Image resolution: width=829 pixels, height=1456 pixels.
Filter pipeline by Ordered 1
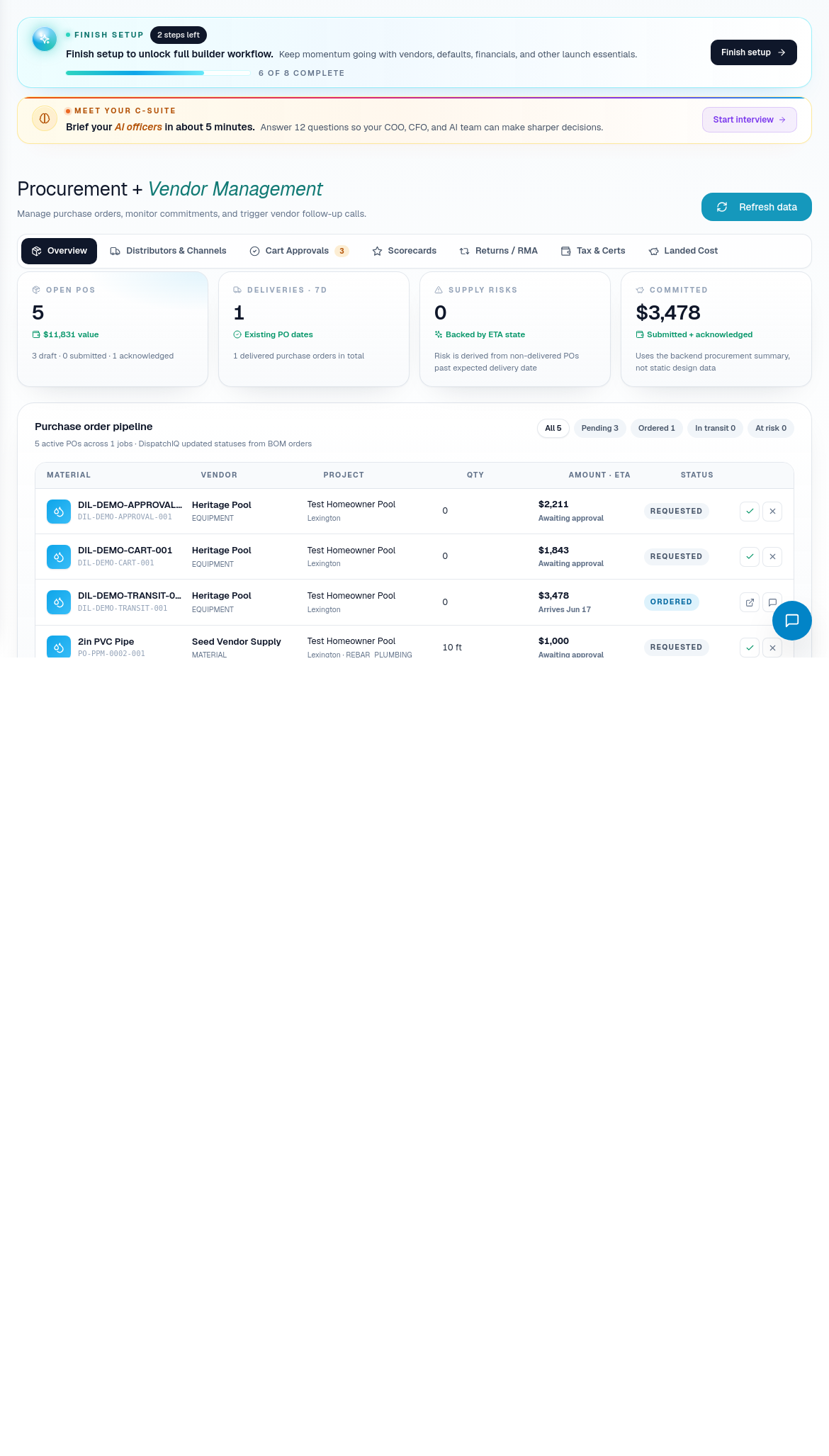(x=656, y=428)
